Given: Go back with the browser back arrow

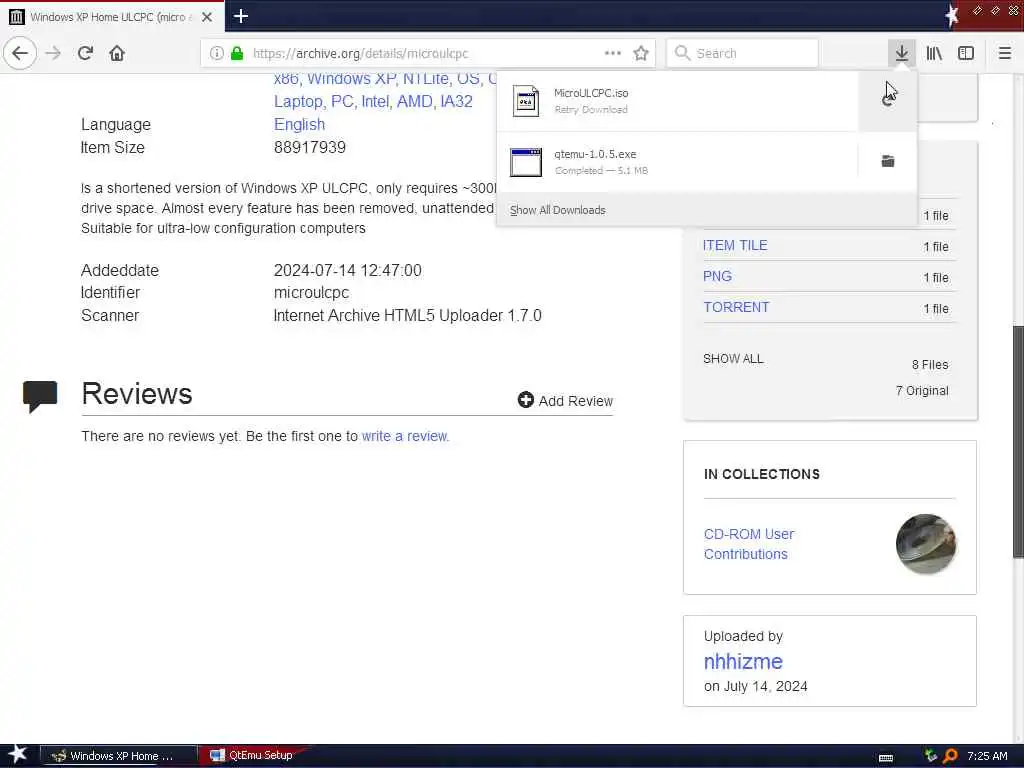Looking at the screenshot, I should coord(20,53).
